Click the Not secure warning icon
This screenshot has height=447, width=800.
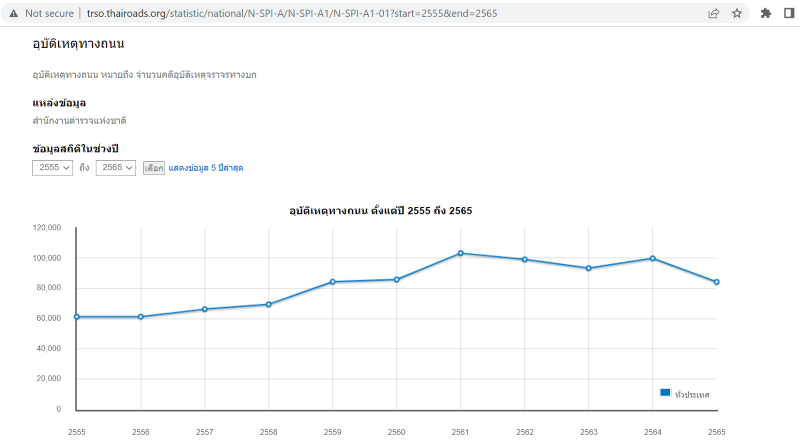[15, 14]
